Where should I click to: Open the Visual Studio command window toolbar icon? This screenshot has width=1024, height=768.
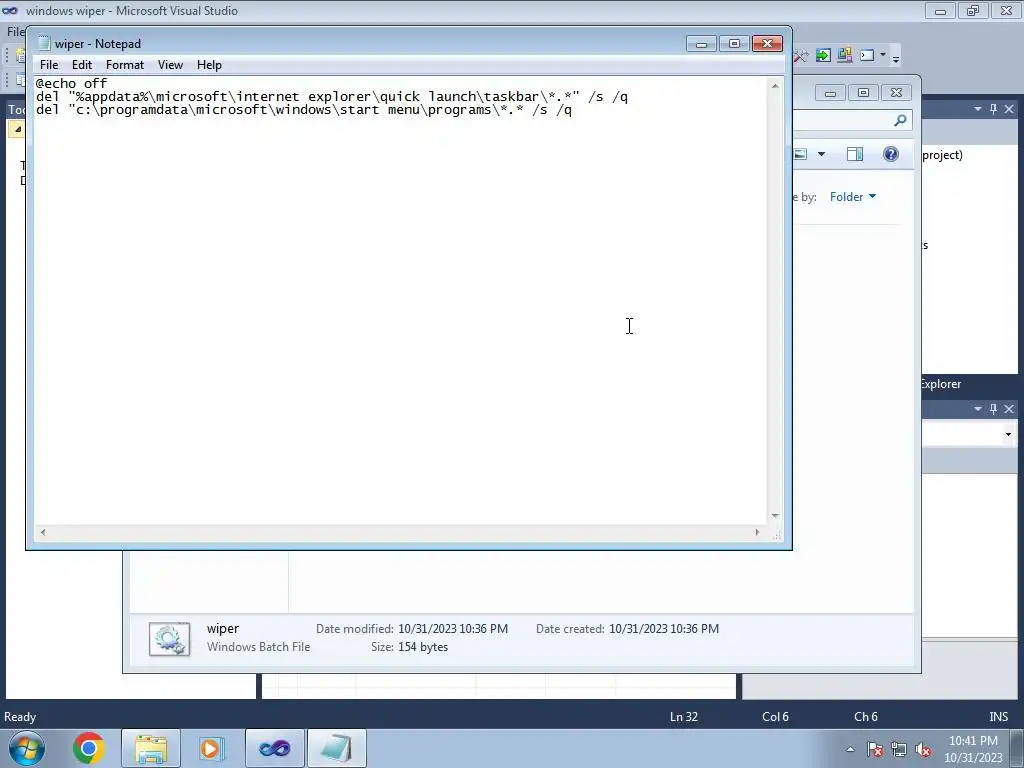coord(867,56)
